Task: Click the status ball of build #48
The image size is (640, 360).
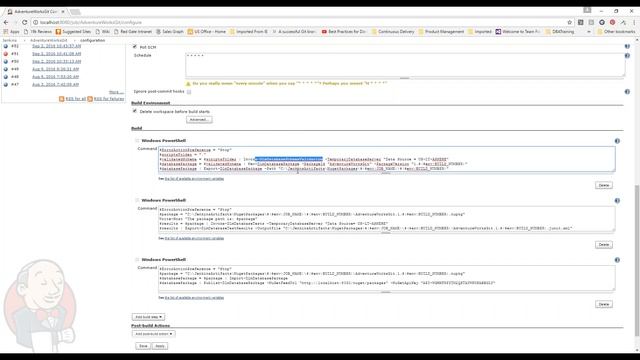Action: [x=6, y=77]
